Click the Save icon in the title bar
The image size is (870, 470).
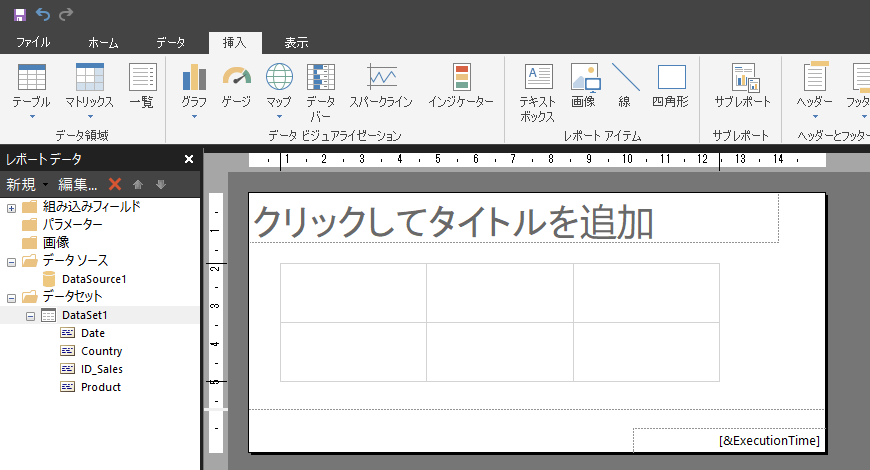[x=20, y=14]
